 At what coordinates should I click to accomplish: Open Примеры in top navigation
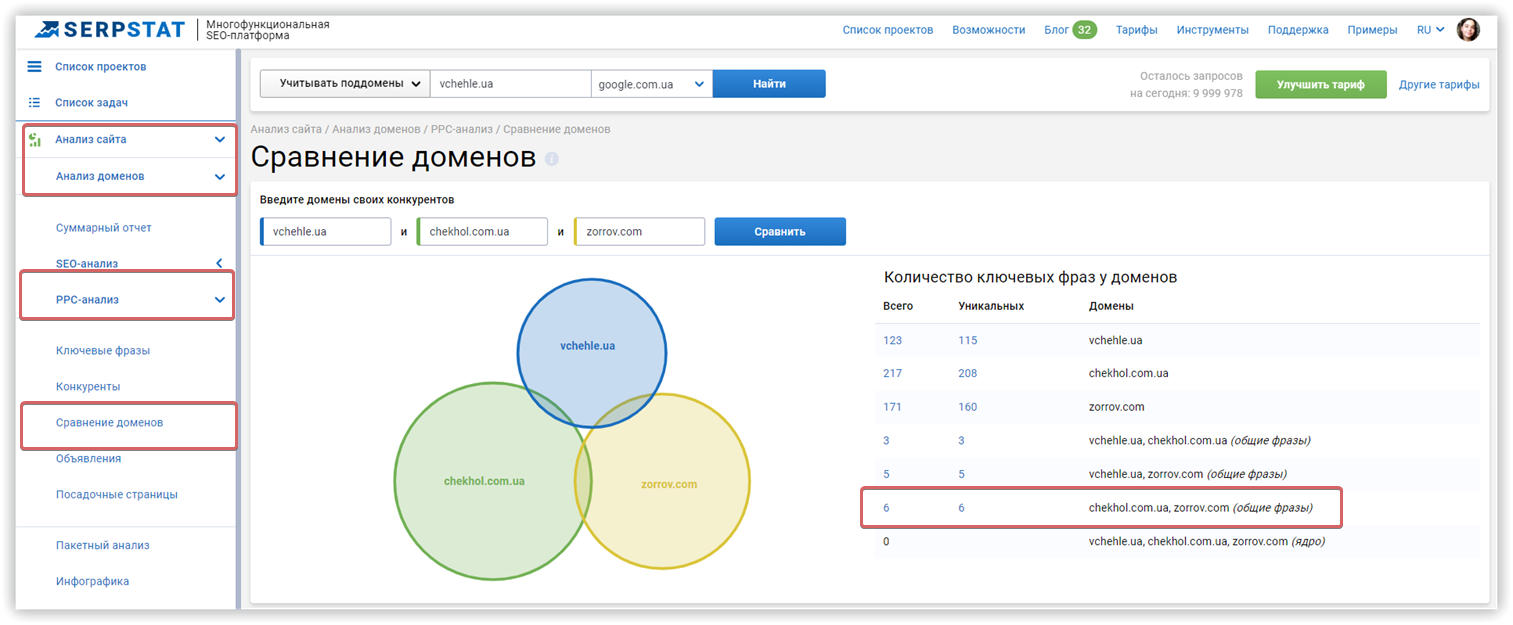pyautogui.click(x=1372, y=30)
